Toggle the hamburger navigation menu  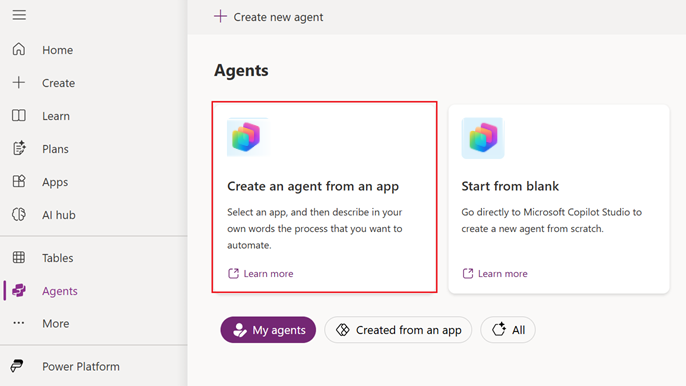19,15
